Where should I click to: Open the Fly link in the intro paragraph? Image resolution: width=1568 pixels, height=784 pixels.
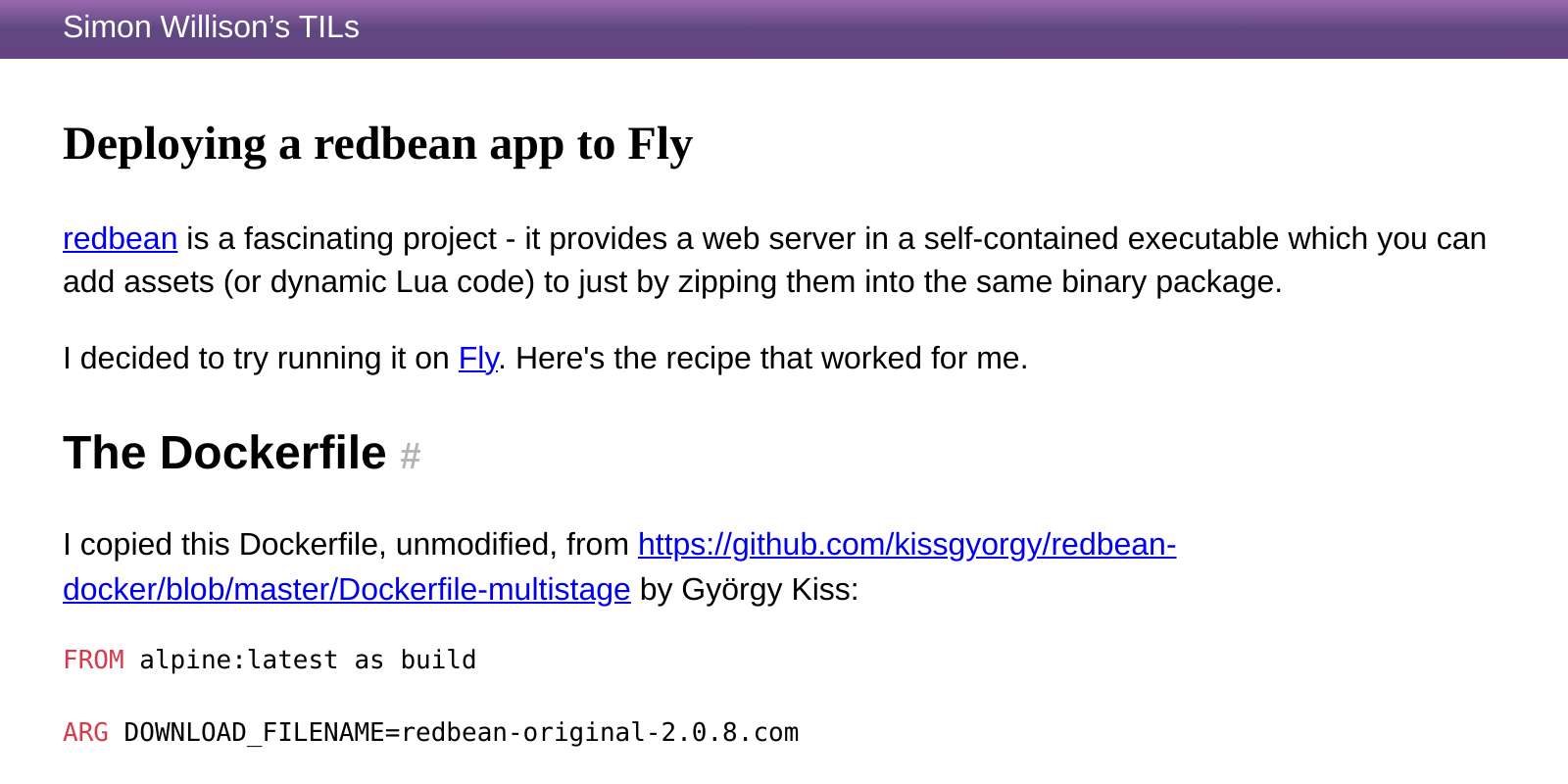coord(478,359)
